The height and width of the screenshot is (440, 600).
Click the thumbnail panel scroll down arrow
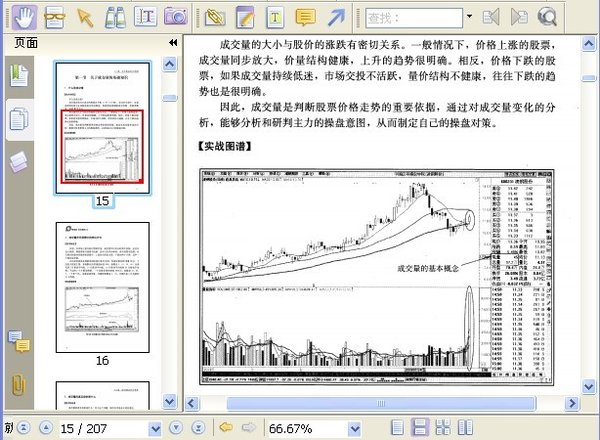[x=170, y=401]
